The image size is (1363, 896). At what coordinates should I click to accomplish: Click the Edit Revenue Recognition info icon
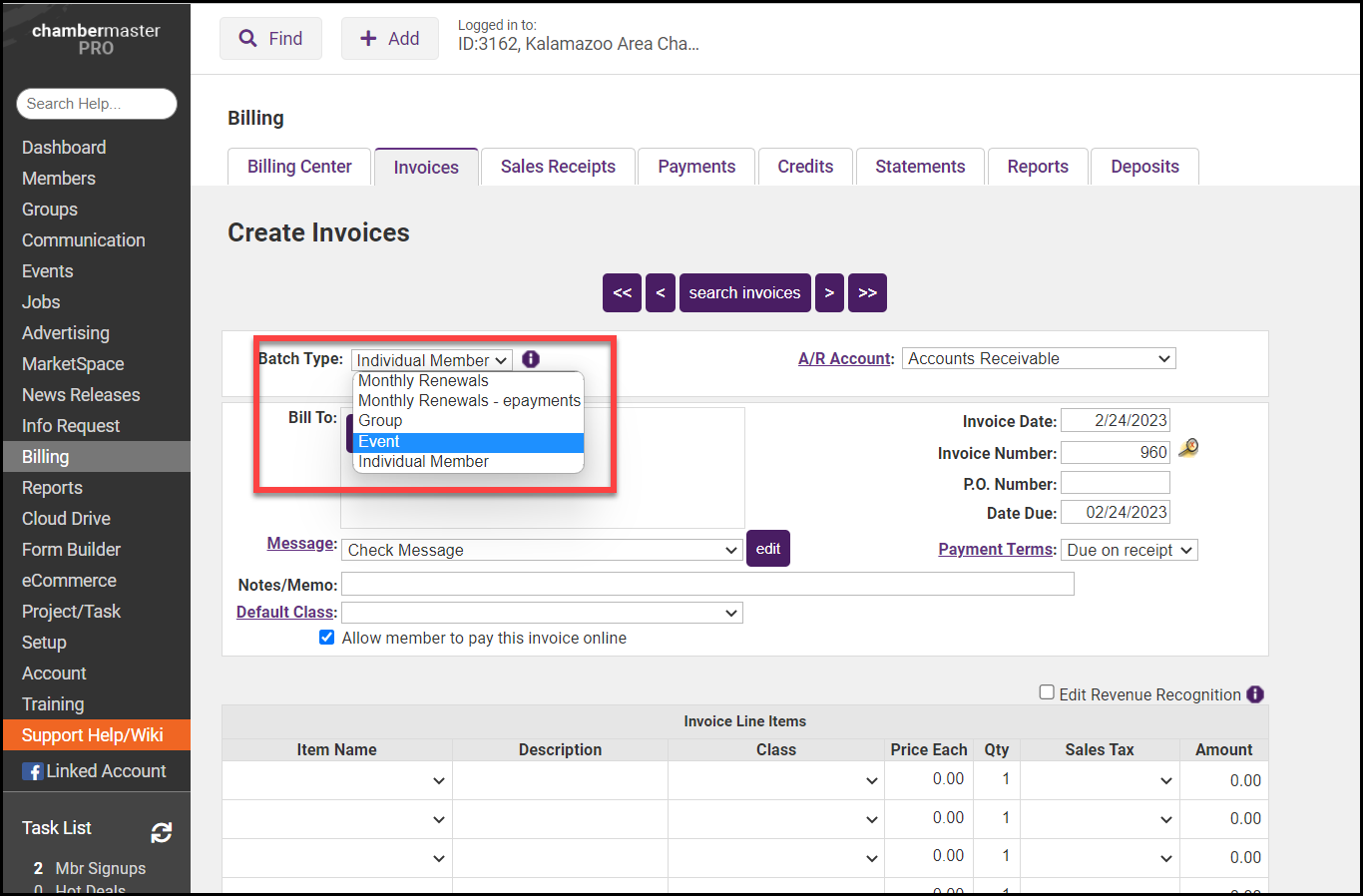click(x=1255, y=694)
